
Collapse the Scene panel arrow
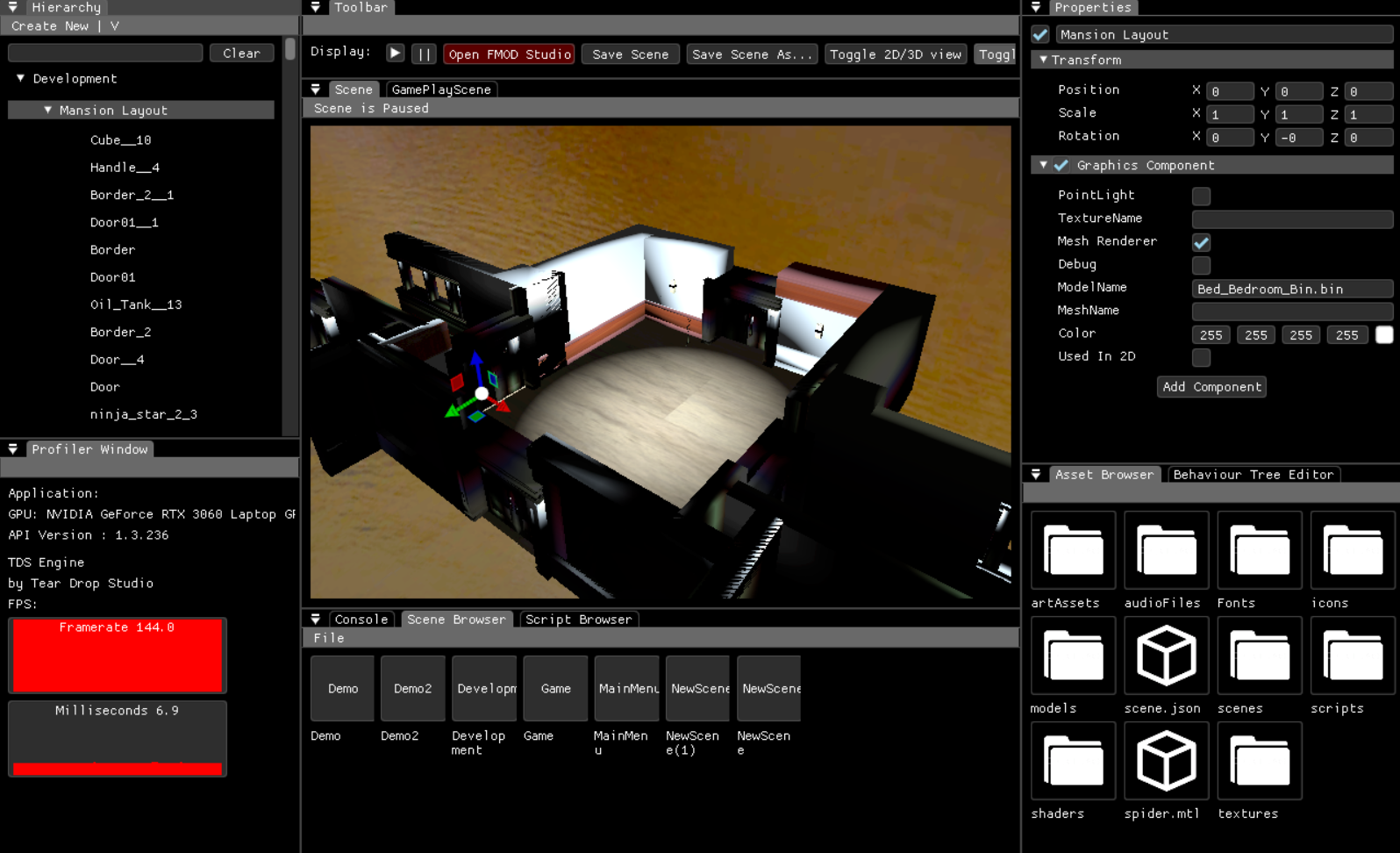click(x=316, y=89)
